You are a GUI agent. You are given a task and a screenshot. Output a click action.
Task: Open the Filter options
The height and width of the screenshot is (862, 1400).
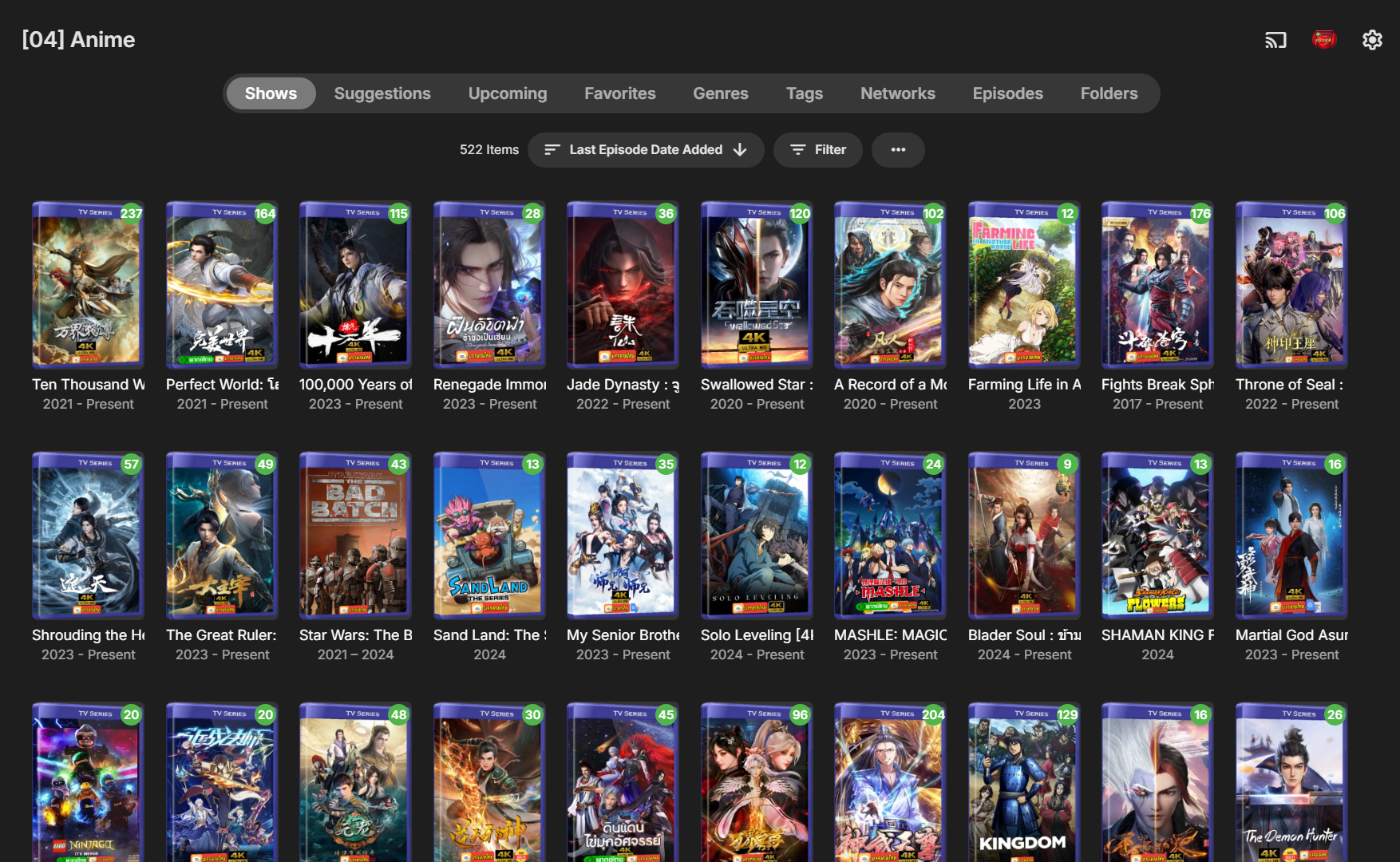point(818,150)
